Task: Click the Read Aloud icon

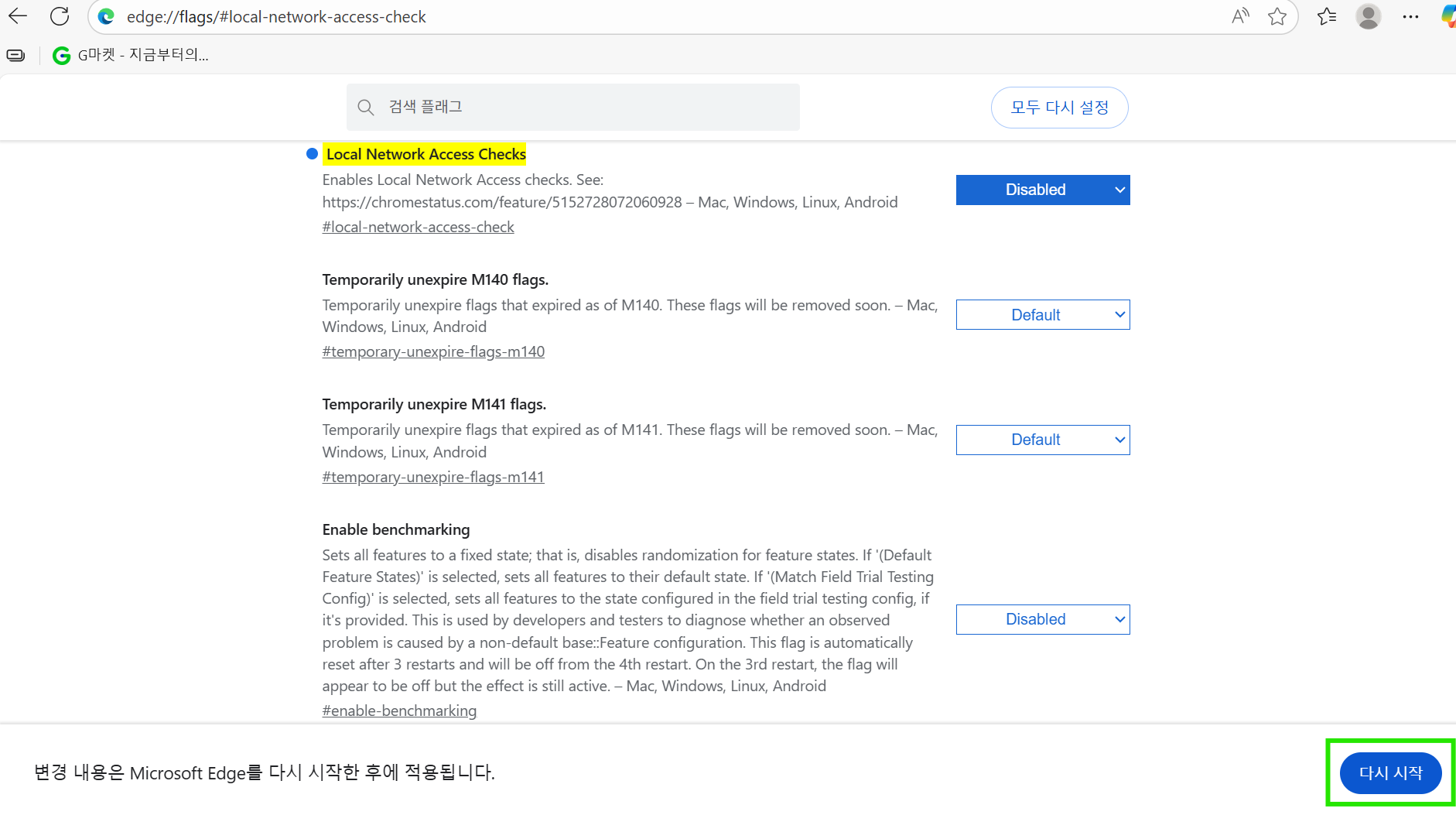Action: [x=1239, y=16]
